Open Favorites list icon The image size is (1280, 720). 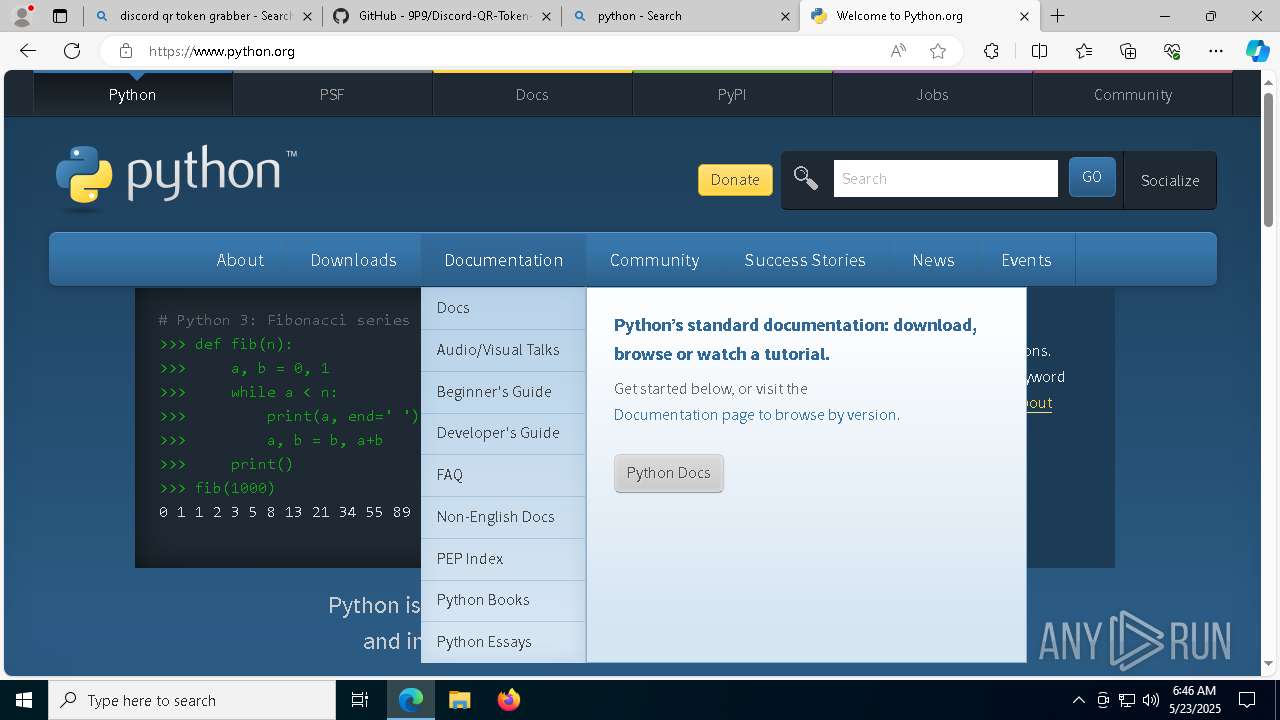(x=1084, y=51)
